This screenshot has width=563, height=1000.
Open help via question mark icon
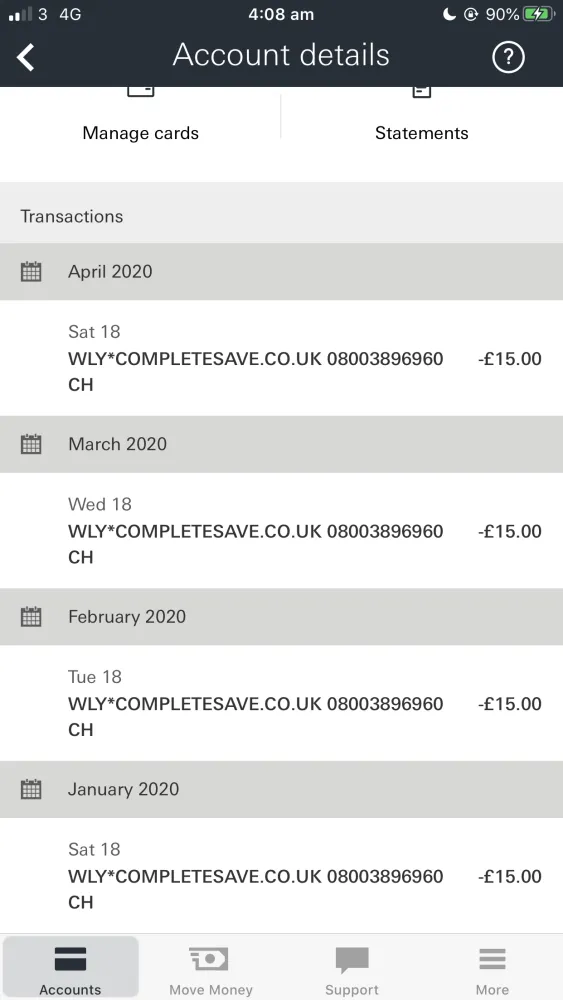coord(508,57)
